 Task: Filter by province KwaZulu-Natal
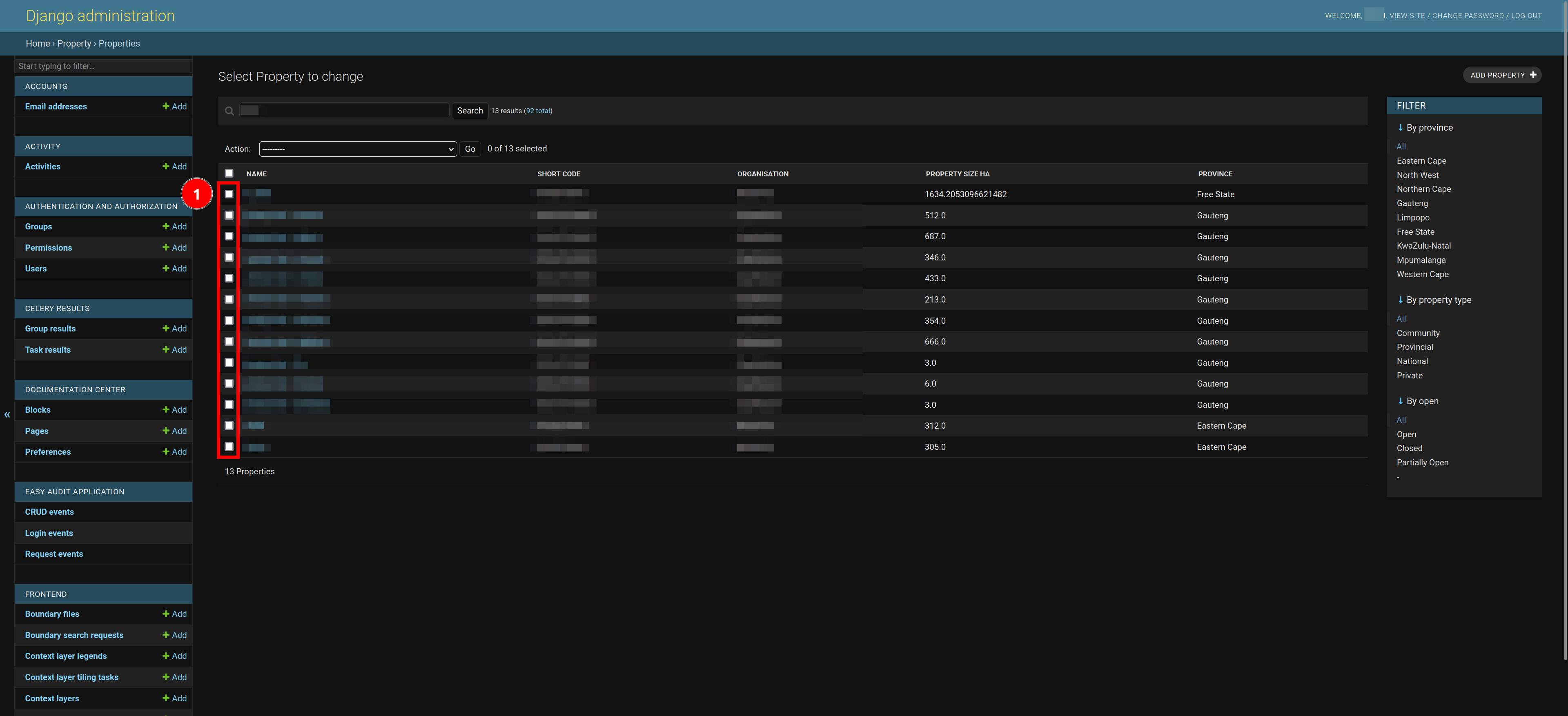1424,246
